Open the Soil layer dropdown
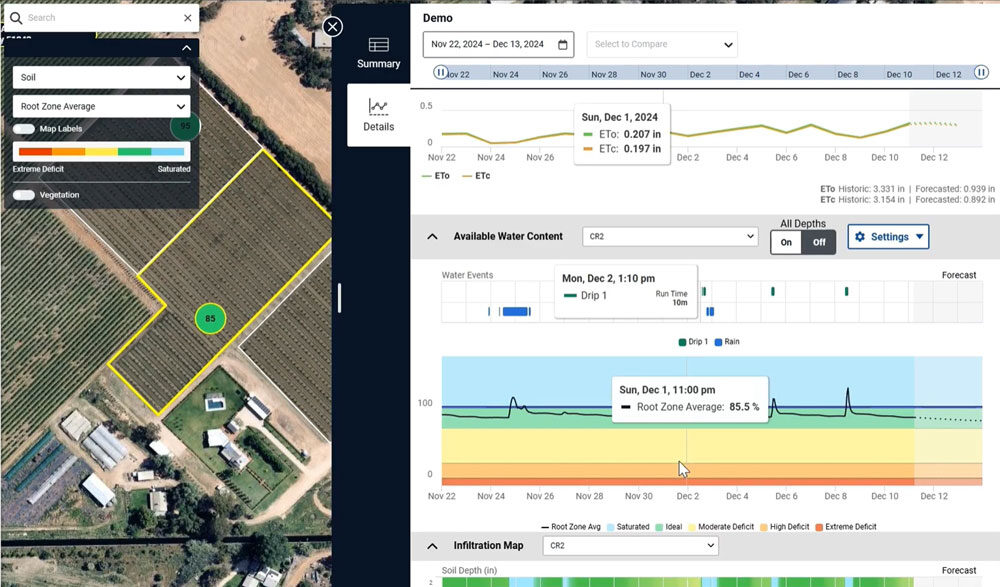This screenshot has height=587, width=1000. point(101,77)
